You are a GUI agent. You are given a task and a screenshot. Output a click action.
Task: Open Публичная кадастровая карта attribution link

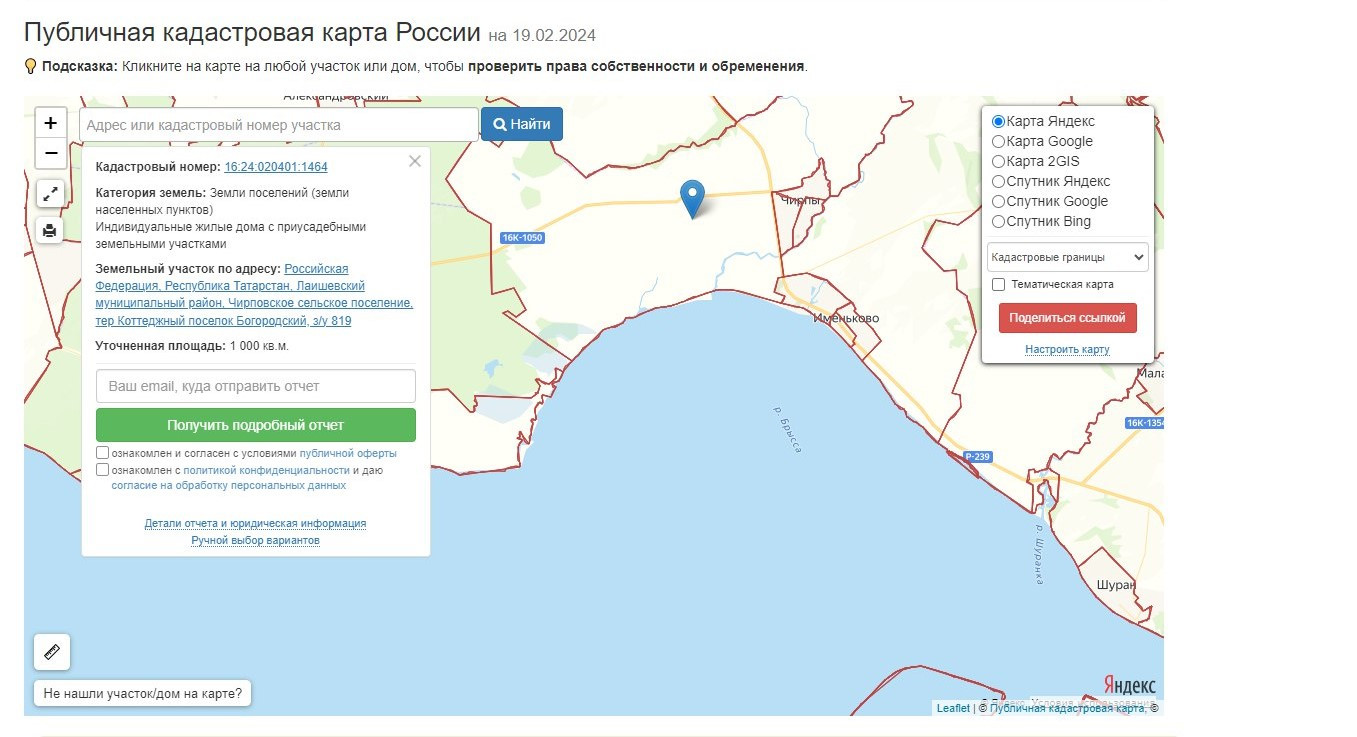click(1068, 708)
